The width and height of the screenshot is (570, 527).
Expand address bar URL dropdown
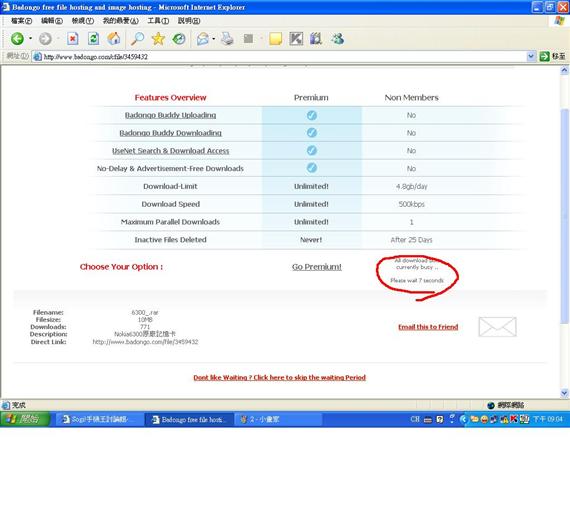pos(531,56)
